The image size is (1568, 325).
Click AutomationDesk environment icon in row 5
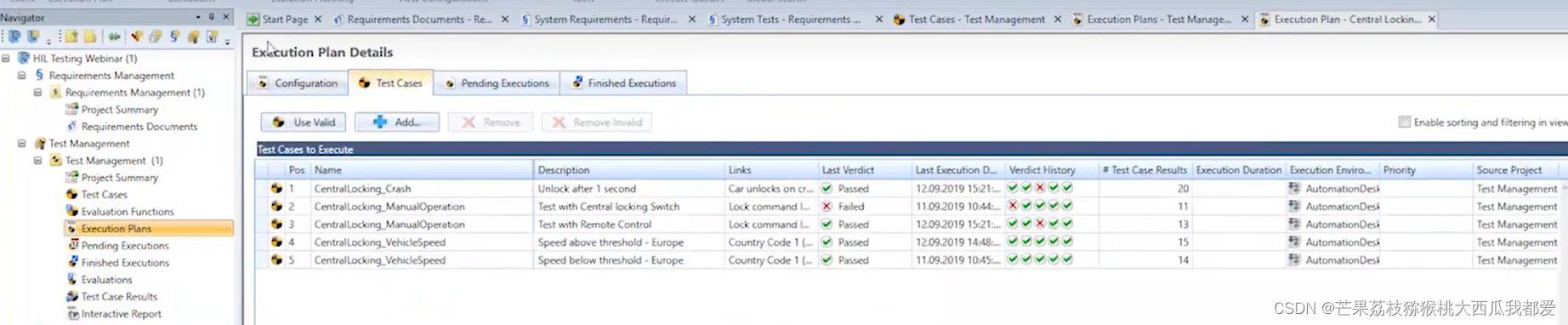click(x=1294, y=260)
